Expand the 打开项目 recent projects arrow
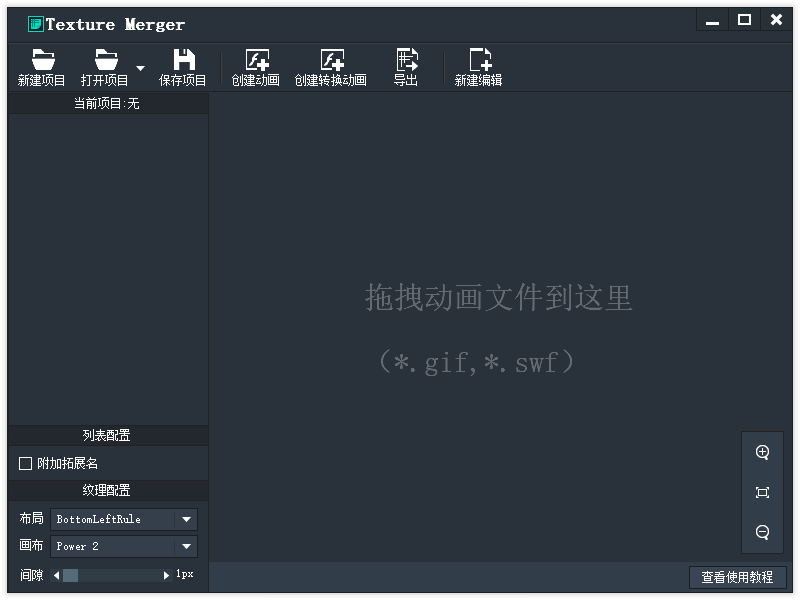800x600 pixels. [140, 68]
